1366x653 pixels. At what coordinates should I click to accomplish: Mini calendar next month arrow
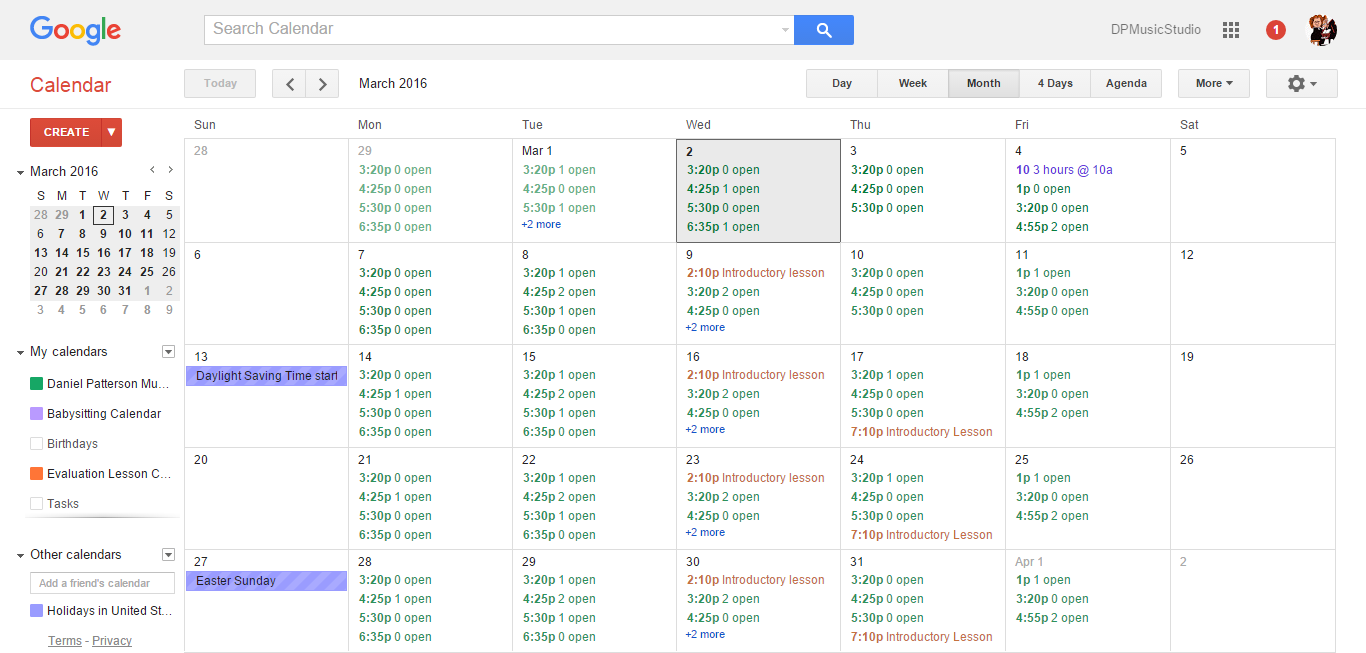pyautogui.click(x=171, y=170)
